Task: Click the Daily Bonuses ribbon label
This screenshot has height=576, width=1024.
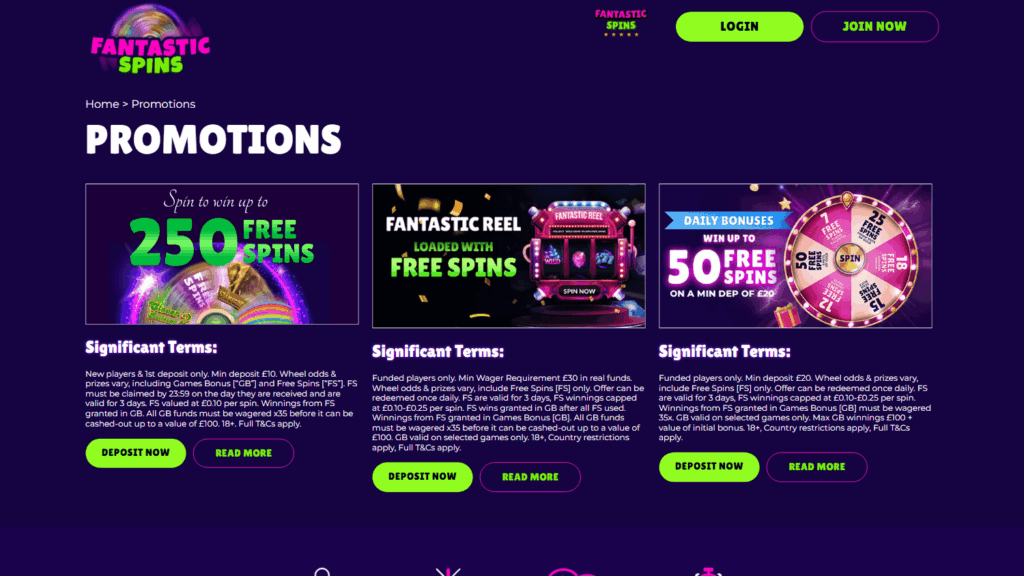Action: [x=728, y=221]
